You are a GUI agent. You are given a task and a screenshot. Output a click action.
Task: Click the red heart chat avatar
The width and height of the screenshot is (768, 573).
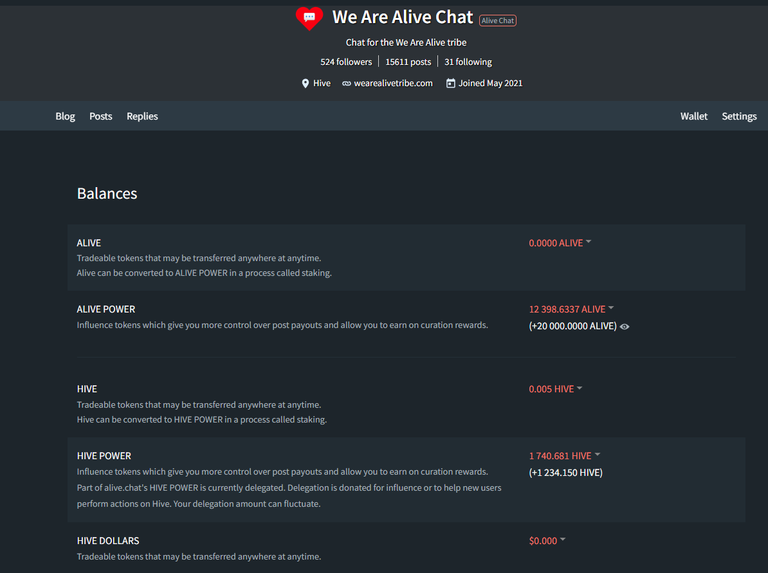309,18
